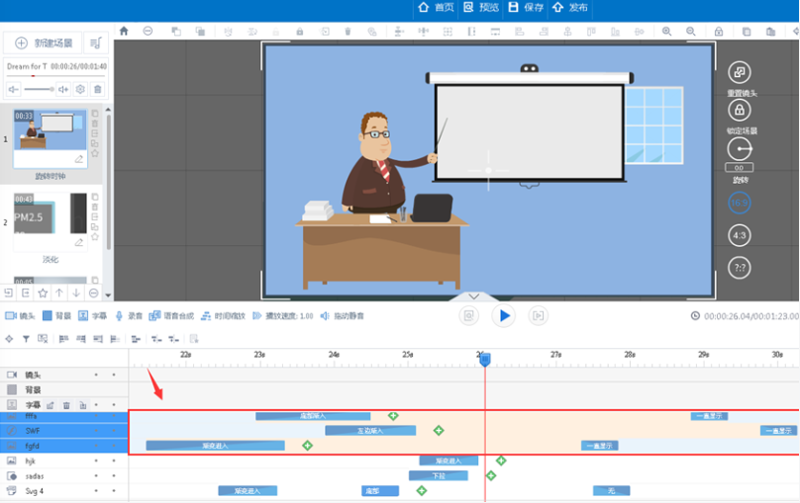Image resolution: width=800 pixels, height=503 pixels.
Task: Click the preview-from-start button left of play
Action: click(x=468, y=316)
